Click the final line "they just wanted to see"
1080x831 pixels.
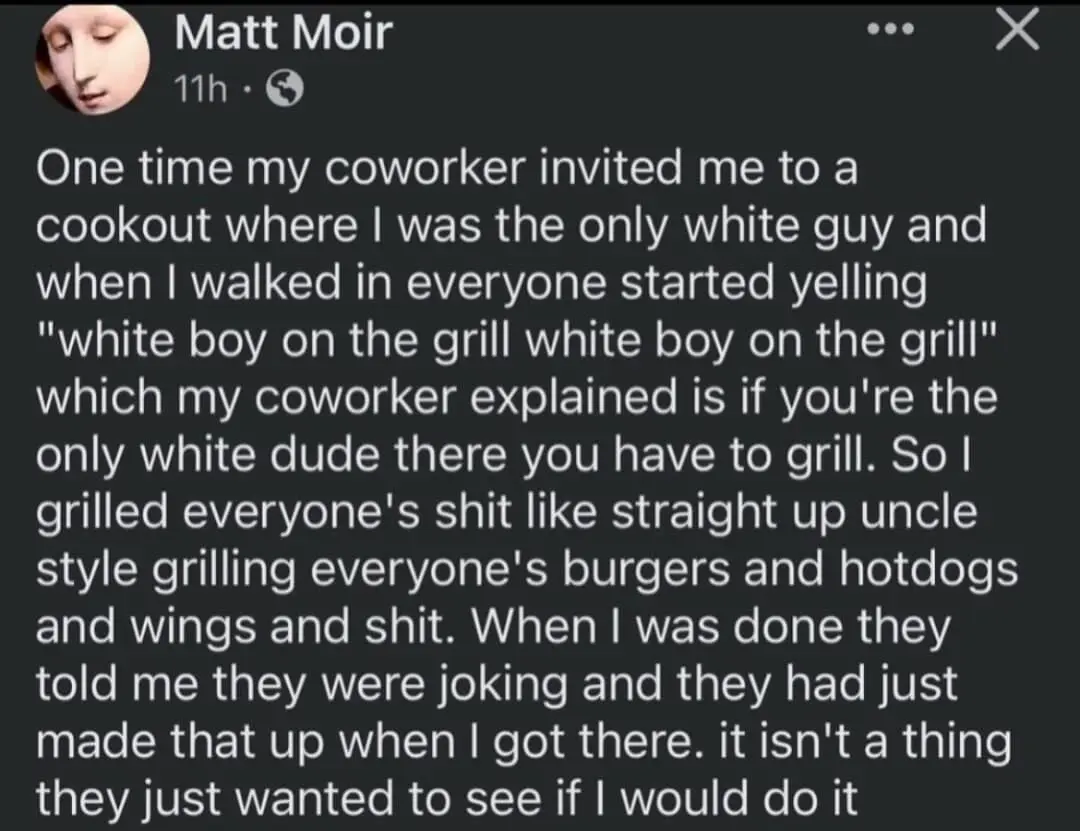[x=447, y=798]
